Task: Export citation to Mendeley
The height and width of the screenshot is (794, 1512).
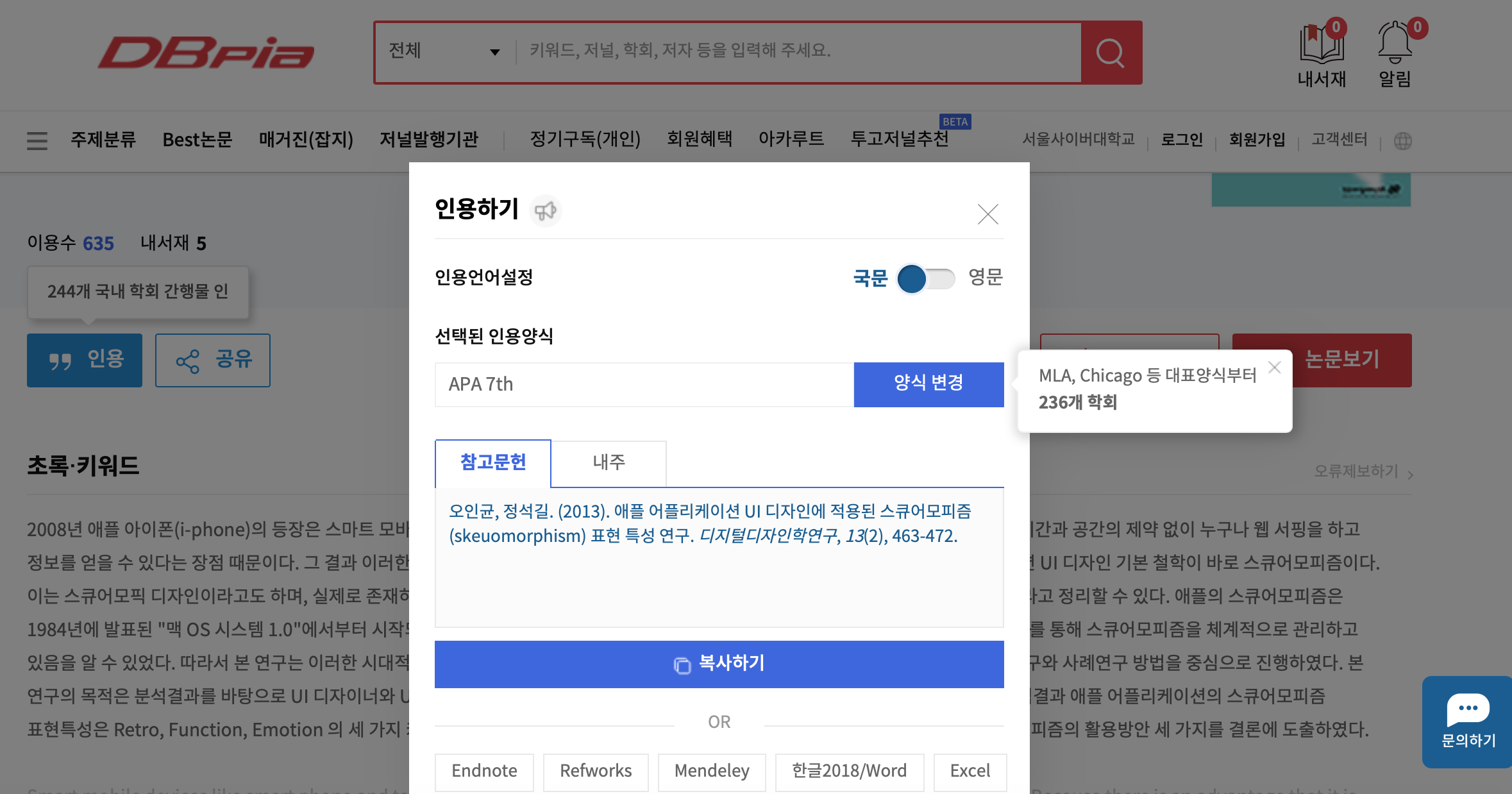Action: point(712,771)
